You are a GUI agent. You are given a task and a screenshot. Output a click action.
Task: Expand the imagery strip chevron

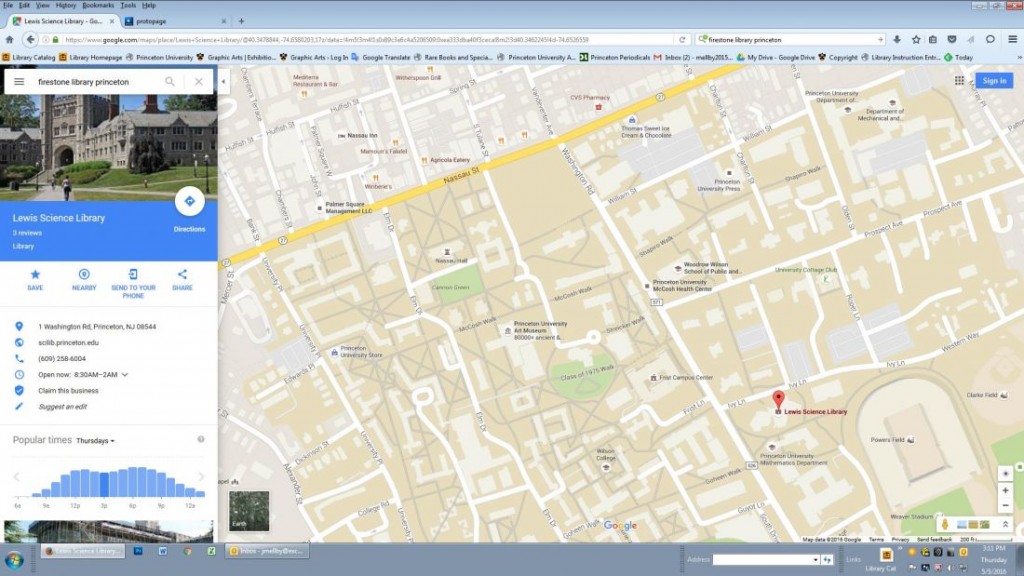1005,524
